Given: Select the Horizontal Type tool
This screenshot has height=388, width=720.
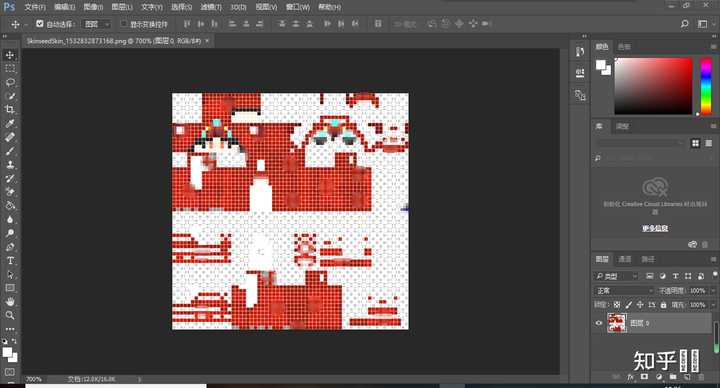Looking at the screenshot, I should point(10,261).
